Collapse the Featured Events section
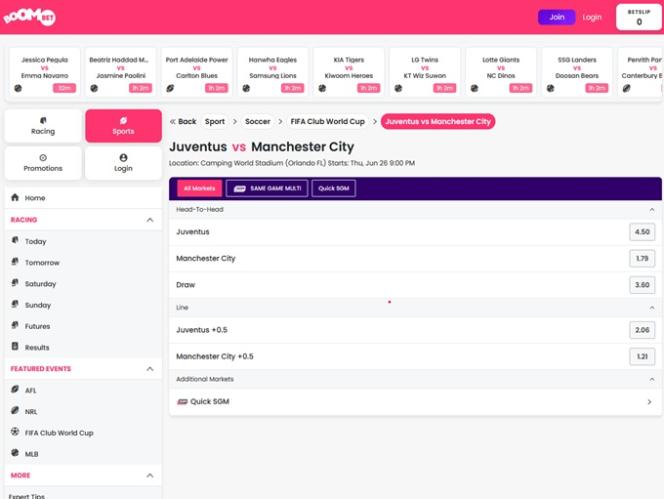Viewport: 664px width, 499px height. [x=150, y=369]
